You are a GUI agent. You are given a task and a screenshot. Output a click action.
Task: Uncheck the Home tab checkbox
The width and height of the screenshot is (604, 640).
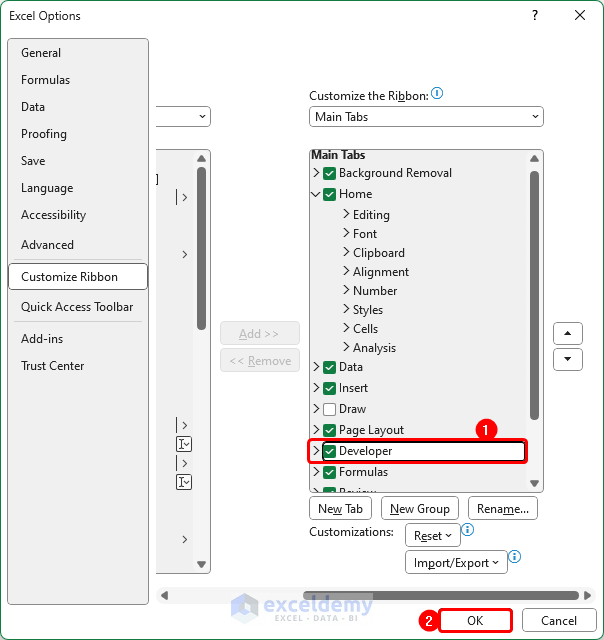click(x=329, y=194)
